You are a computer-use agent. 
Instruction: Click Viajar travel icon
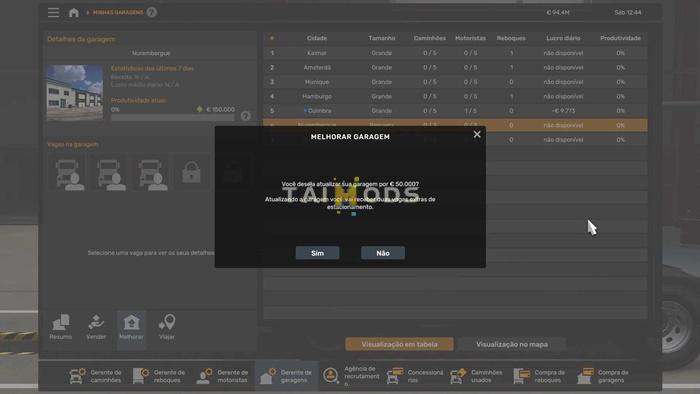(167, 328)
